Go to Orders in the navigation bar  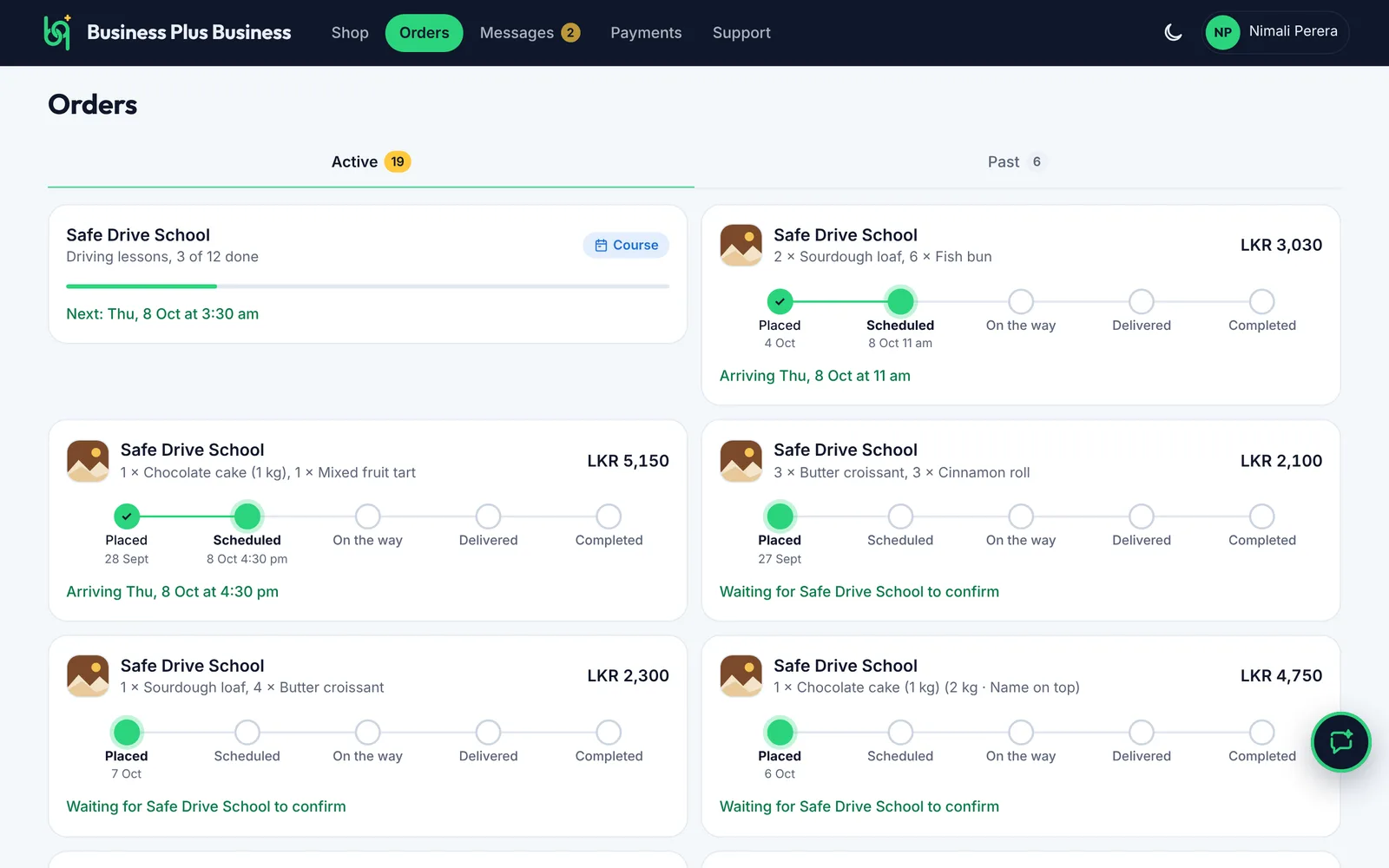click(x=425, y=33)
